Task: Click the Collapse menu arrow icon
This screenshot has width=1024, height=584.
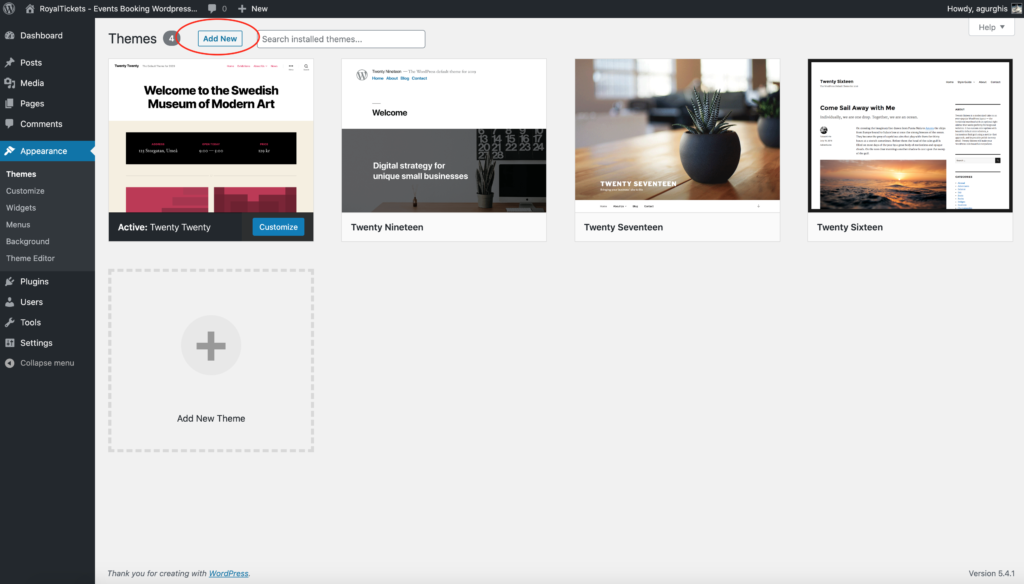Action: [10, 363]
